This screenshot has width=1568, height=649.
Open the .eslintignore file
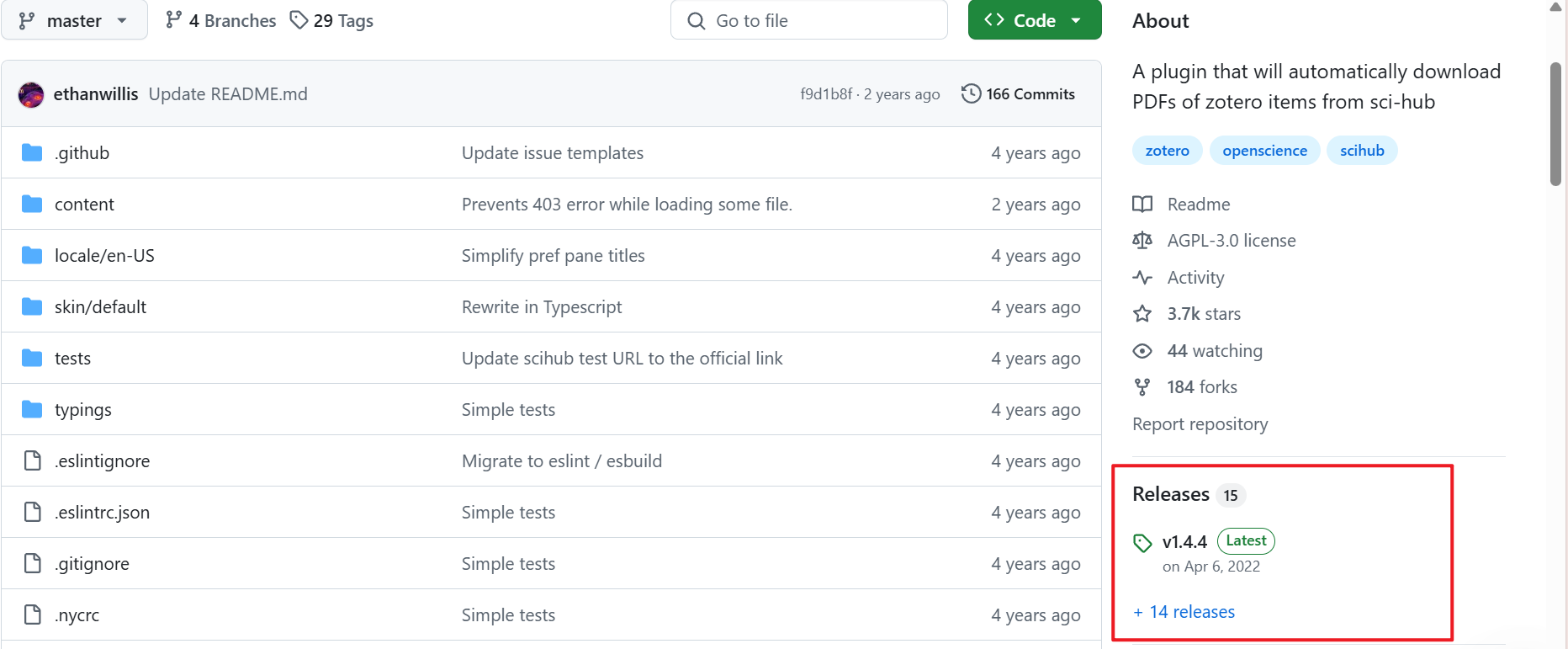[x=103, y=461]
